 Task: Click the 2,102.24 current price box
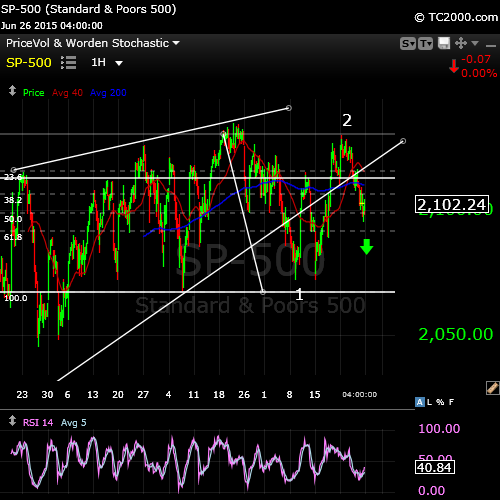[x=452, y=204]
